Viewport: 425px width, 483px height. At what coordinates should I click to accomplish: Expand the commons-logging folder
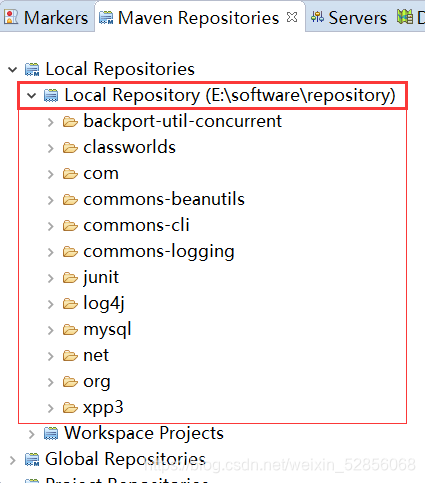[x=51, y=252]
